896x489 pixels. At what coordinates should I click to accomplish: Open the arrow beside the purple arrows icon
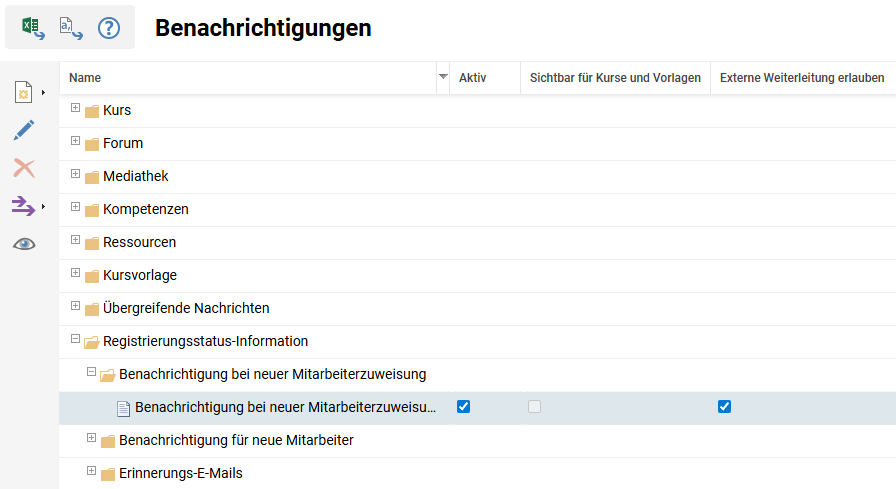point(43,206)
